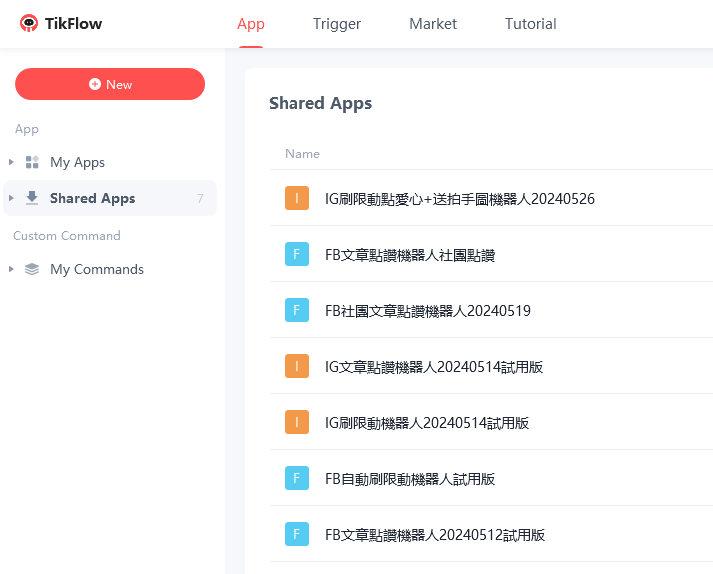Select My Commands in the sidebar

pyautogui.click(x=97, y=269)
